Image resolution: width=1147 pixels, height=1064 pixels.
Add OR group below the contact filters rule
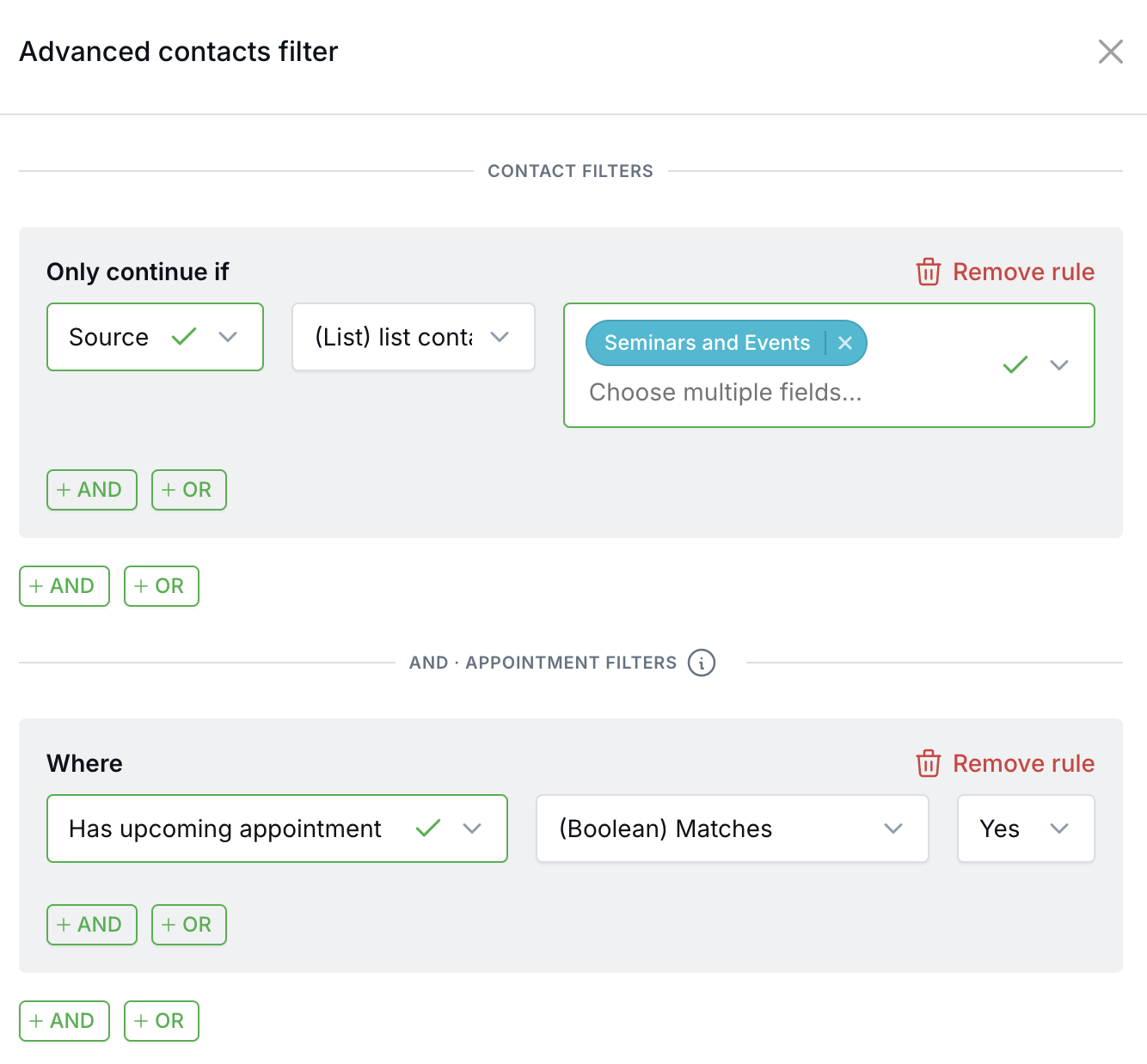pyautogui.click(x=162, y=586)
